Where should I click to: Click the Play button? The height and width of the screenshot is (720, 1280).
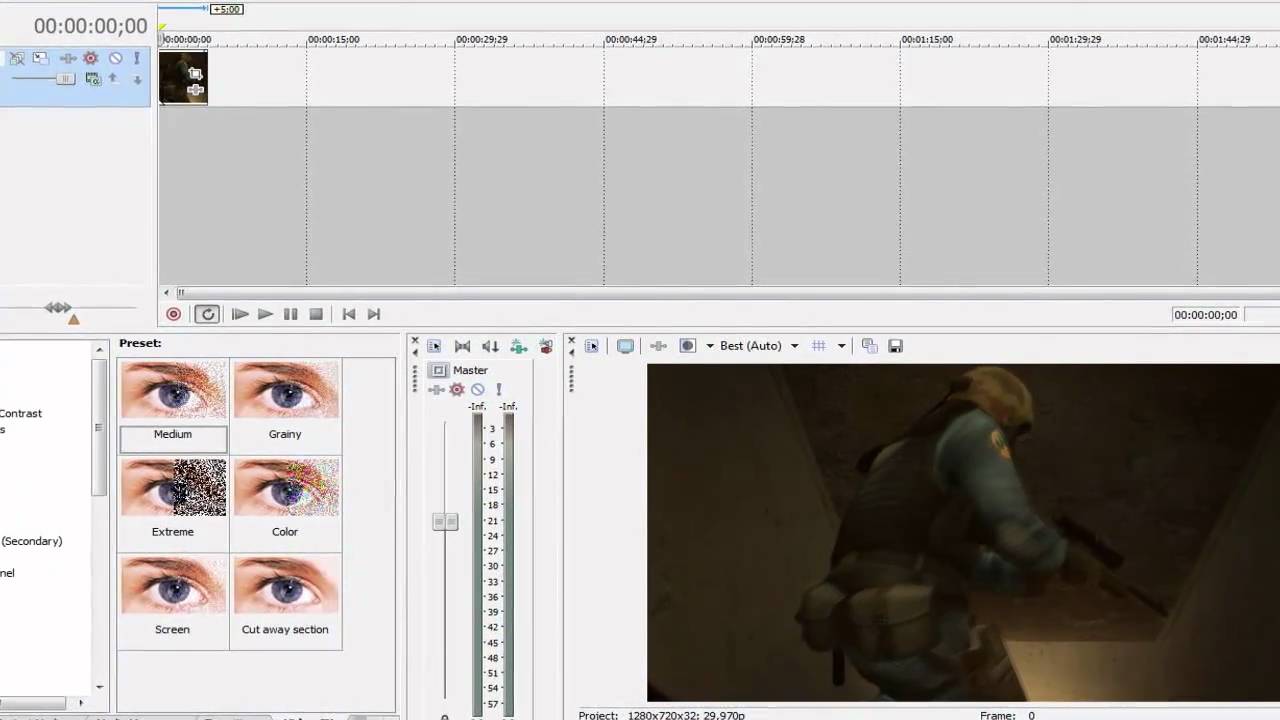[265, 314]
